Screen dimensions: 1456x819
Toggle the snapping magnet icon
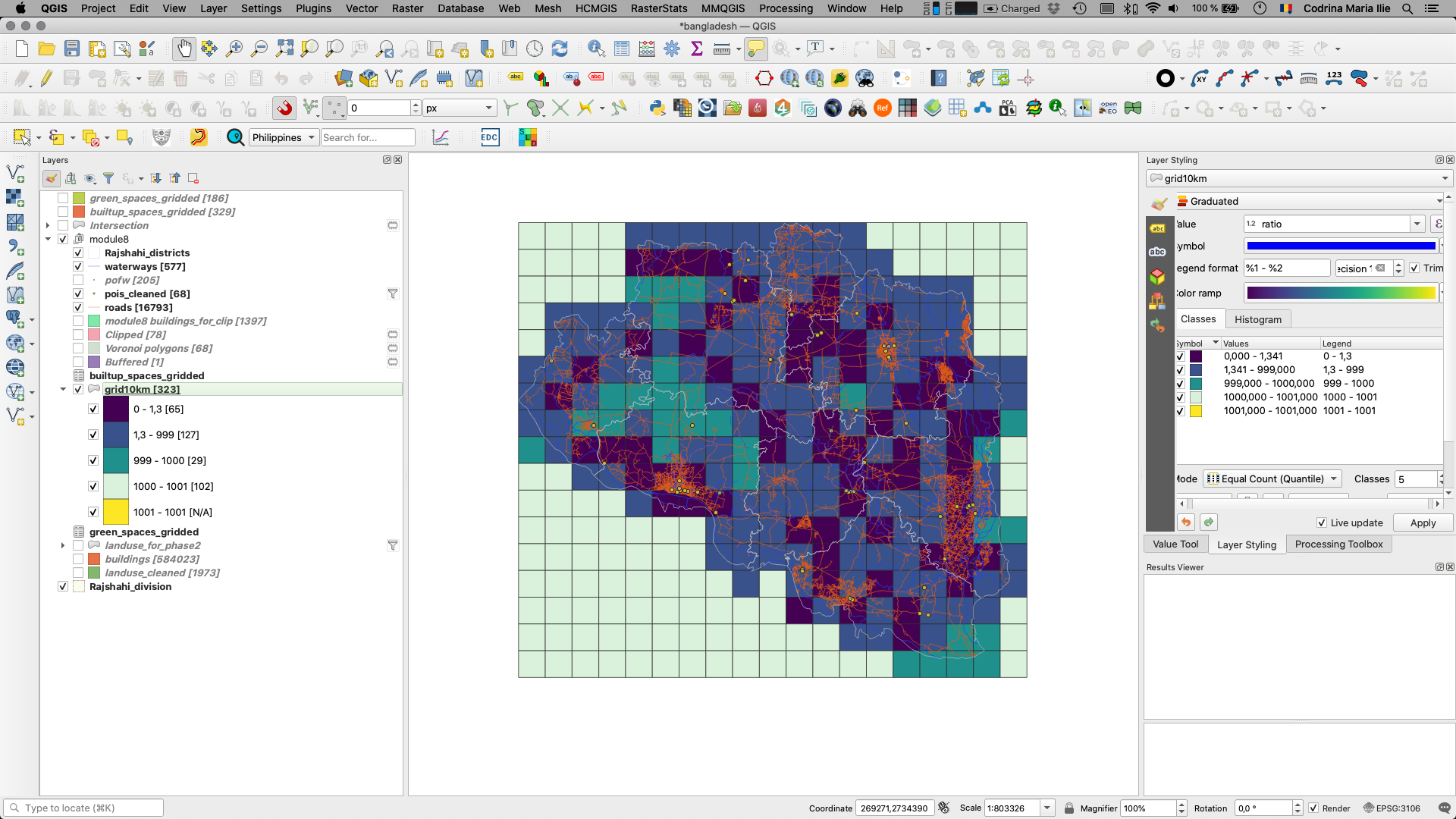click(x=284, y=108)
